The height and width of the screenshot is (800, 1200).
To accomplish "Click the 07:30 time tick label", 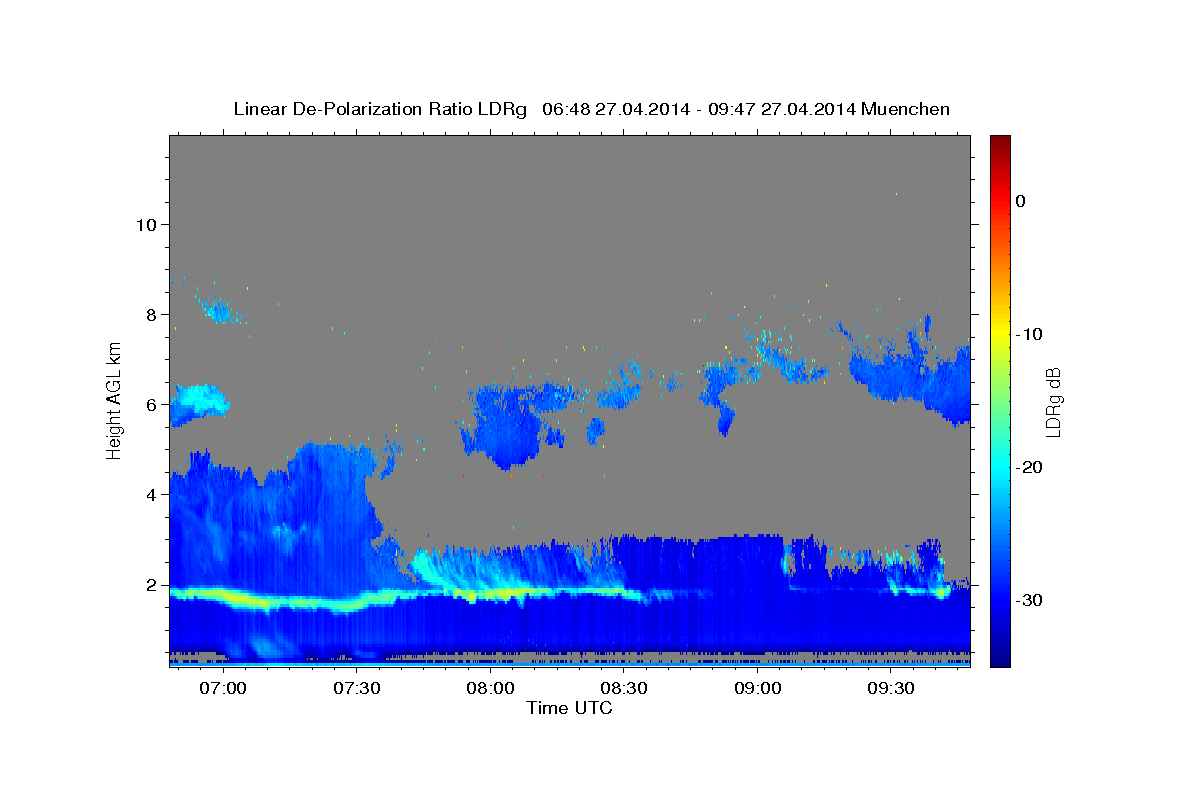I will (x=358, y=688).
